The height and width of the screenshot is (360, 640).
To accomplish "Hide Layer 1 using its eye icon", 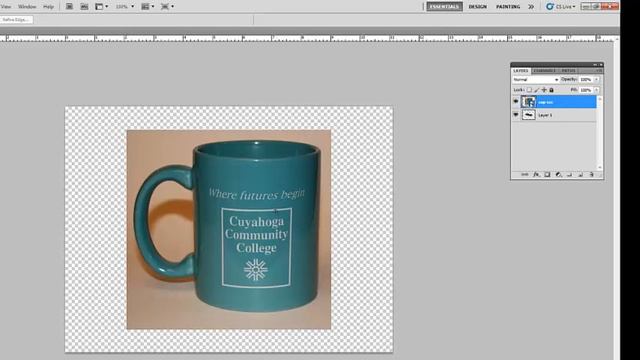I will pos(516,115).
